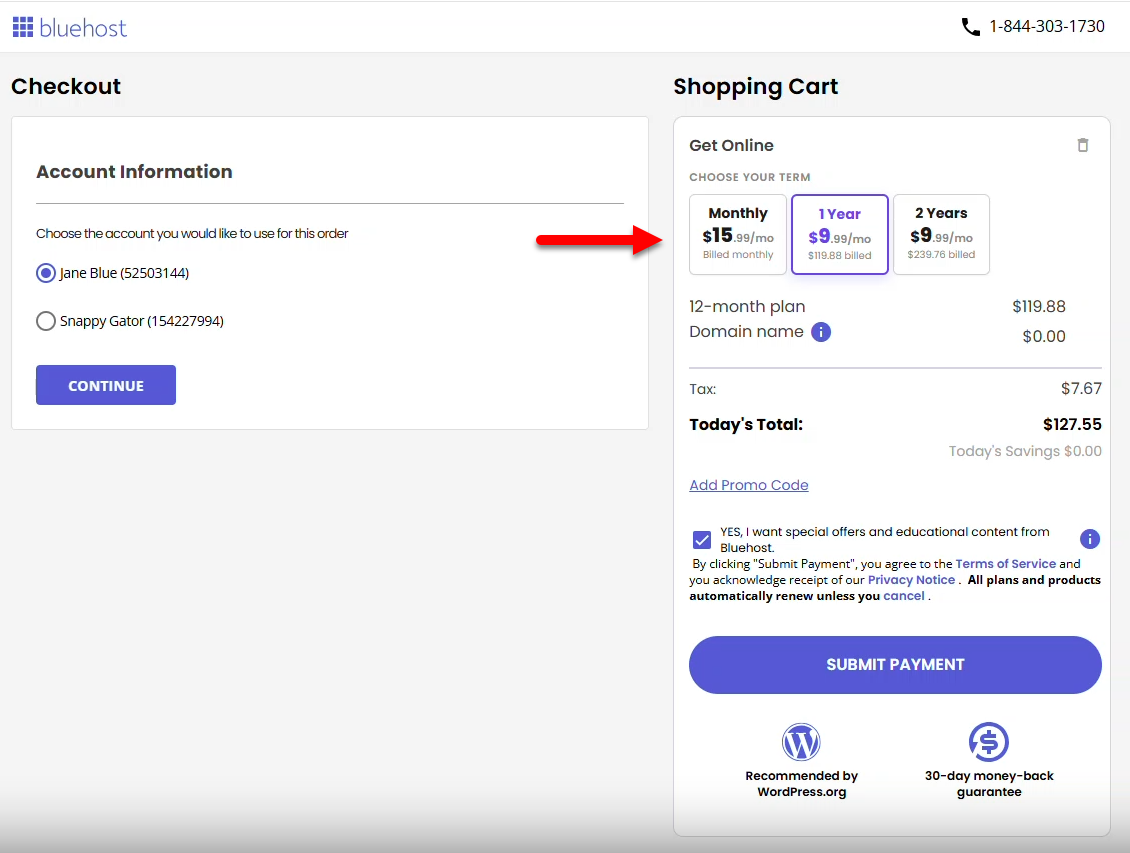Click the Tax amount $7.67

pyautogui.click(x=1081, y=388)
